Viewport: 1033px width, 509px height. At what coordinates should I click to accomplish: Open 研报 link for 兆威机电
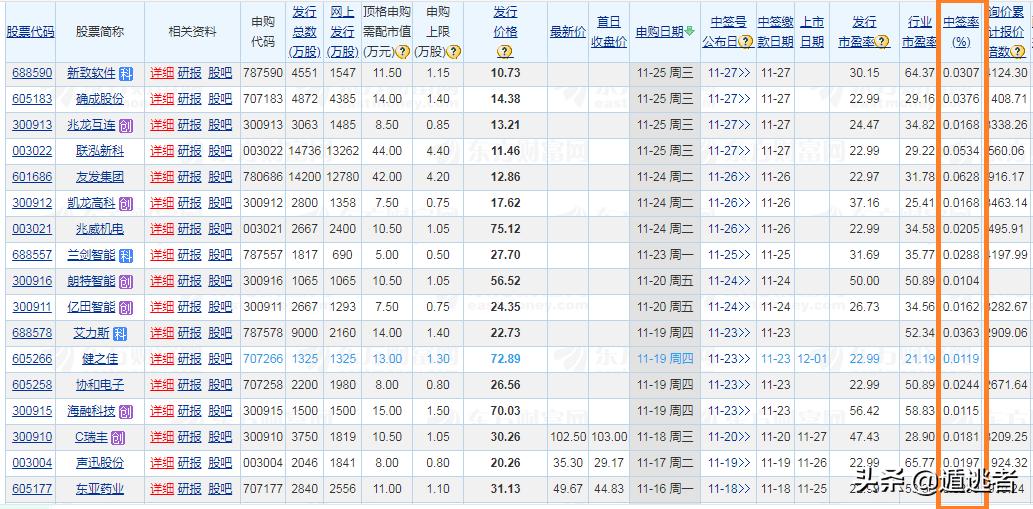tap(190, 230)
